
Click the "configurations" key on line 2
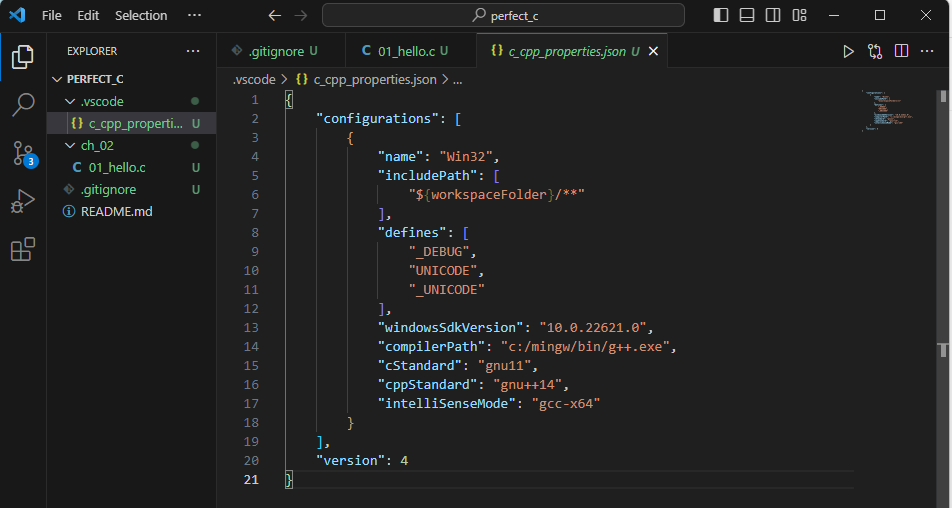(x=381, y=118)
